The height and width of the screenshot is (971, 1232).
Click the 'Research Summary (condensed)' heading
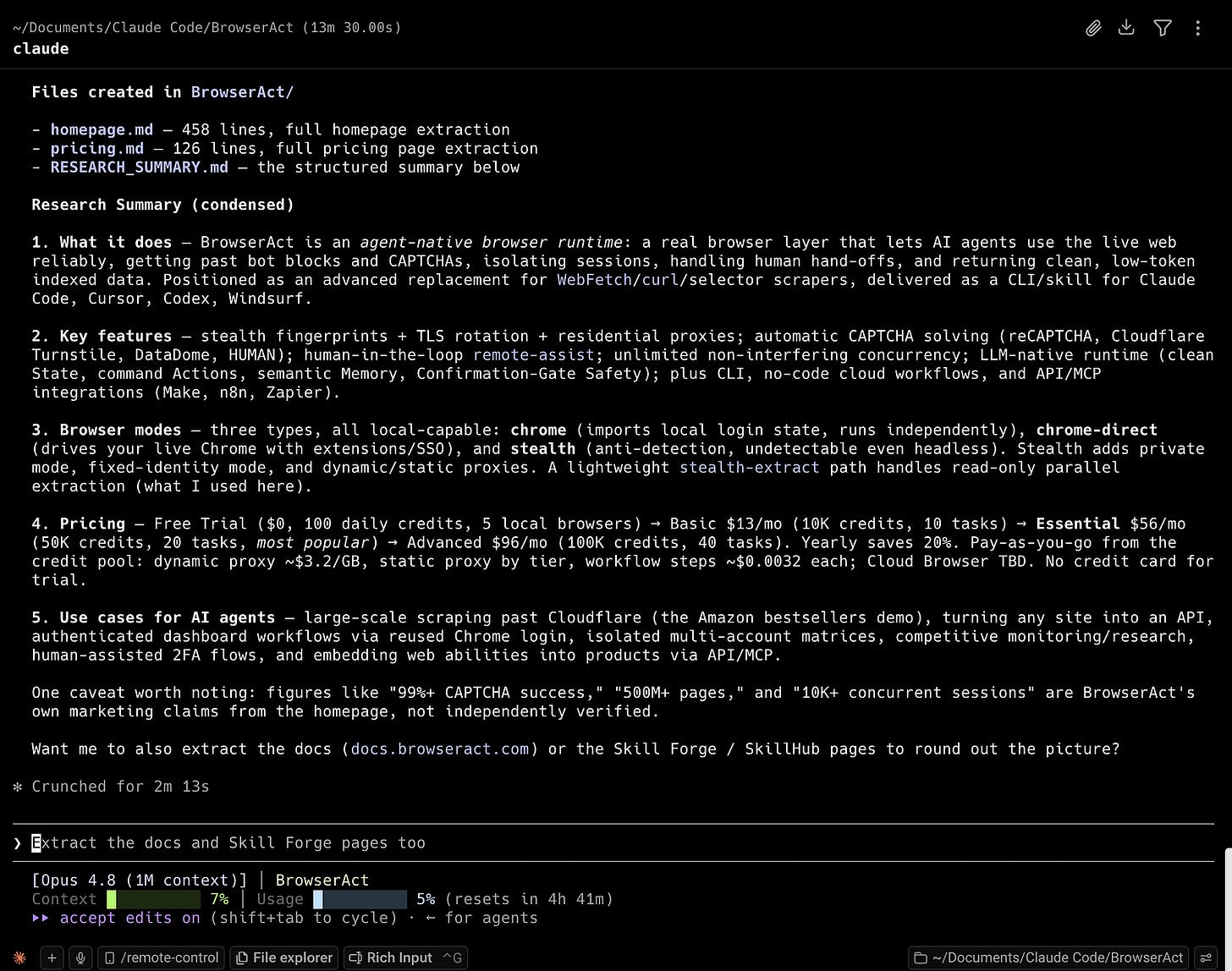click(163, 205)
